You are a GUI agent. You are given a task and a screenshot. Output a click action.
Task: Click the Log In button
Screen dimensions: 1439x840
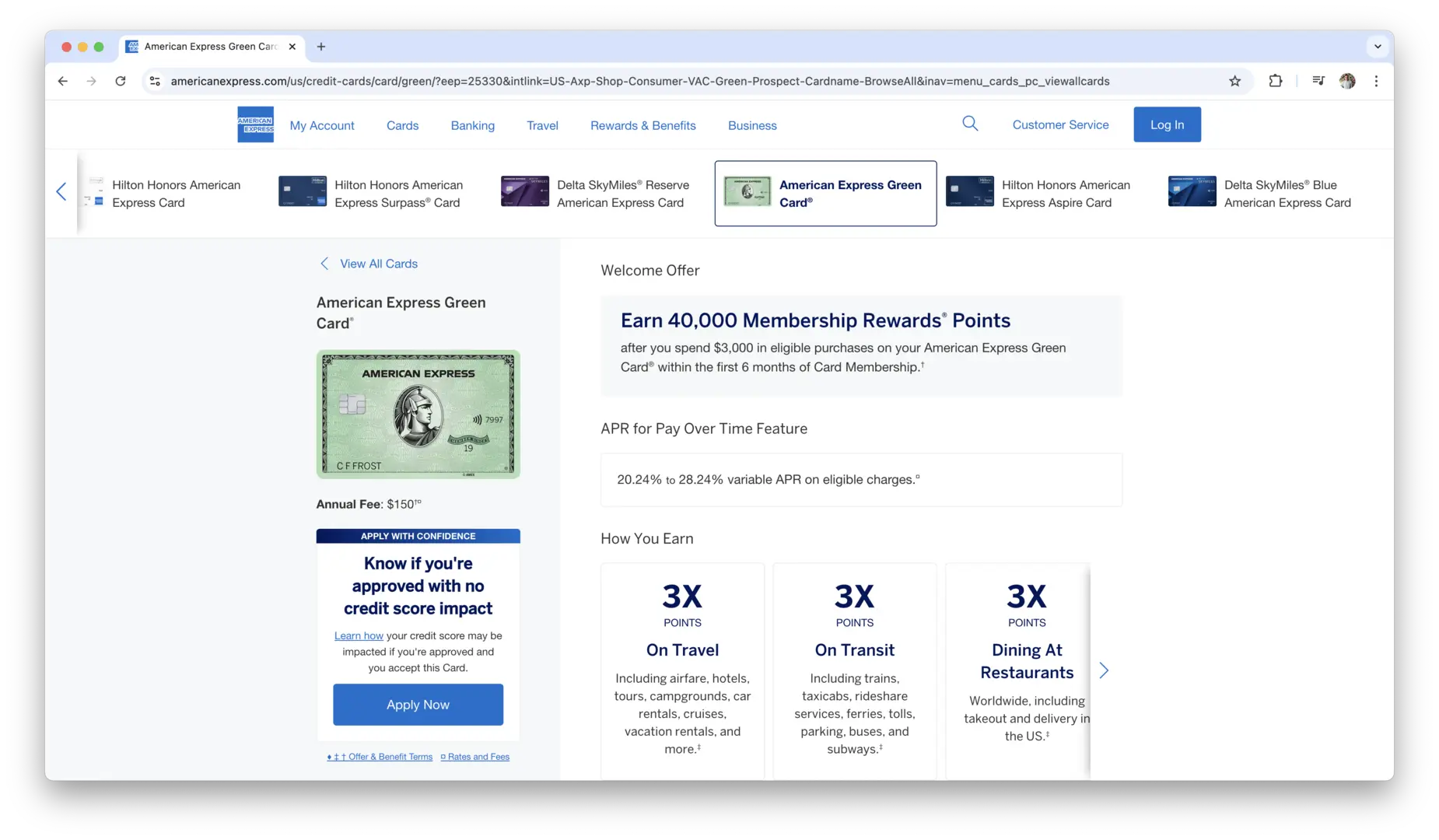1167,124
